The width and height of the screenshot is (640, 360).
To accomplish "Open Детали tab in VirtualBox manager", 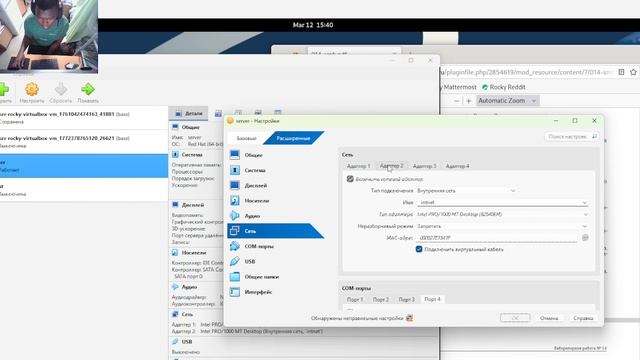I will 189,113.
